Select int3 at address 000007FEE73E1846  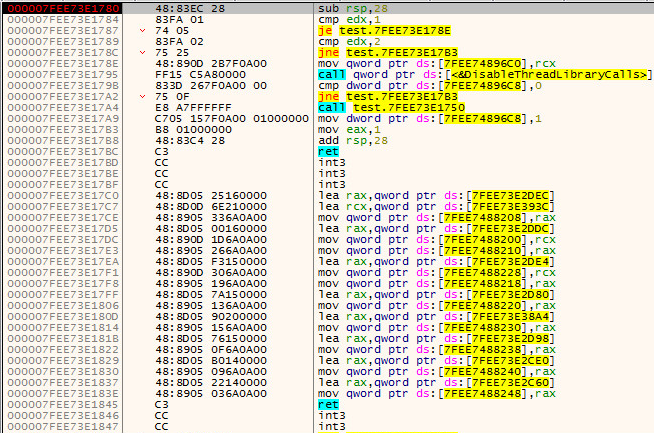(332, 415)
